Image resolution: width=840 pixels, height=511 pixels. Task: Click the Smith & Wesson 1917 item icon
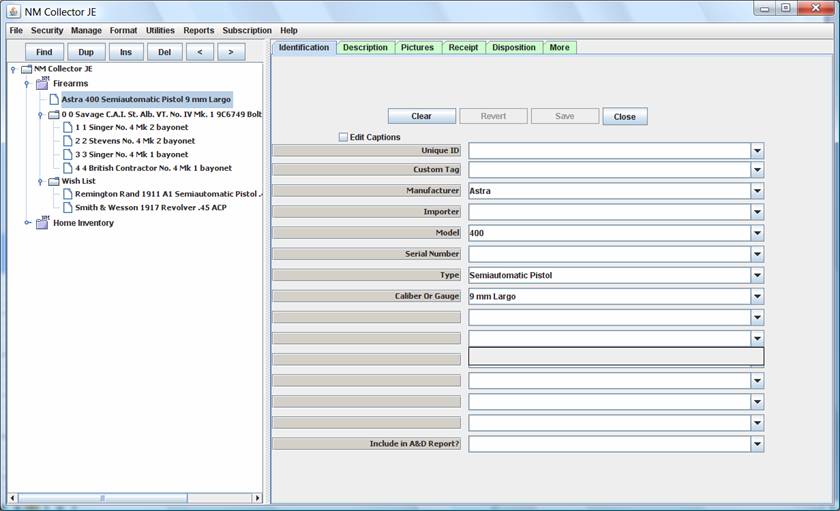67,208
